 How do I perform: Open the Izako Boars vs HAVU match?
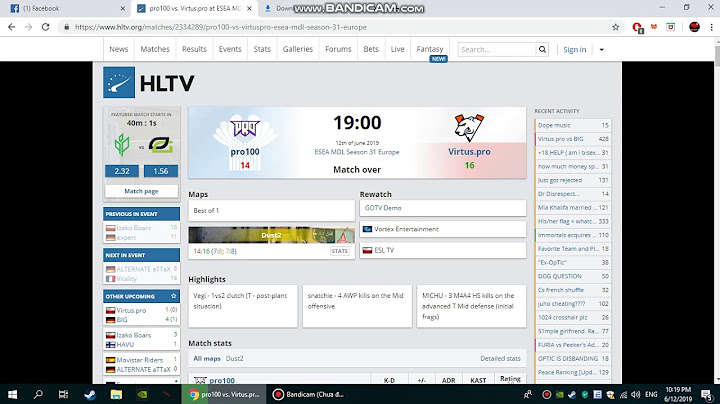coord(141,340)
